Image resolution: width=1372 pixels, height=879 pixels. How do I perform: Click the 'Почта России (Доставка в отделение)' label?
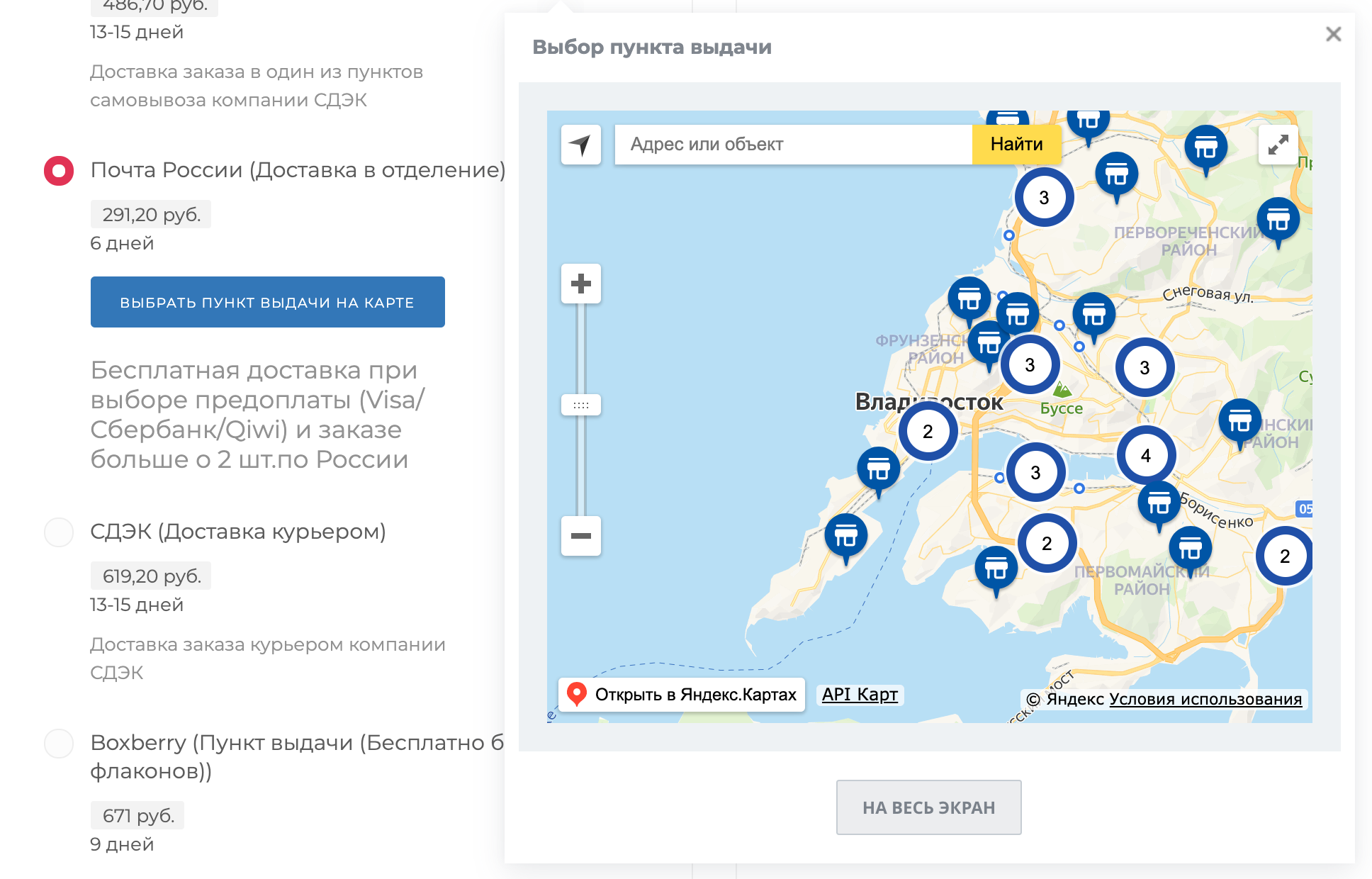(298, 170)
